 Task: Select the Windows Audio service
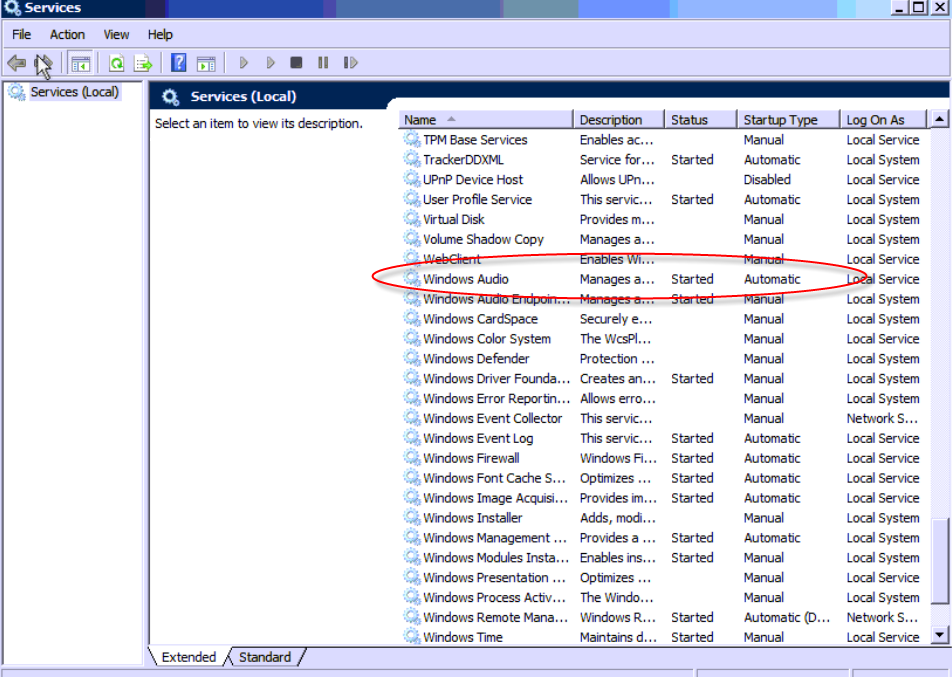pos(664,279)
